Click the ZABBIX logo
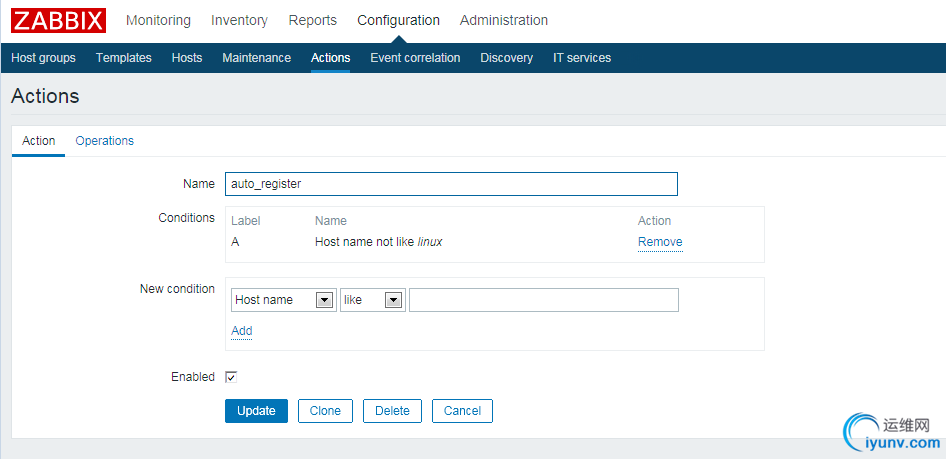Image resolution: width=946 pixels, height=459 pixels. (58, 20)
